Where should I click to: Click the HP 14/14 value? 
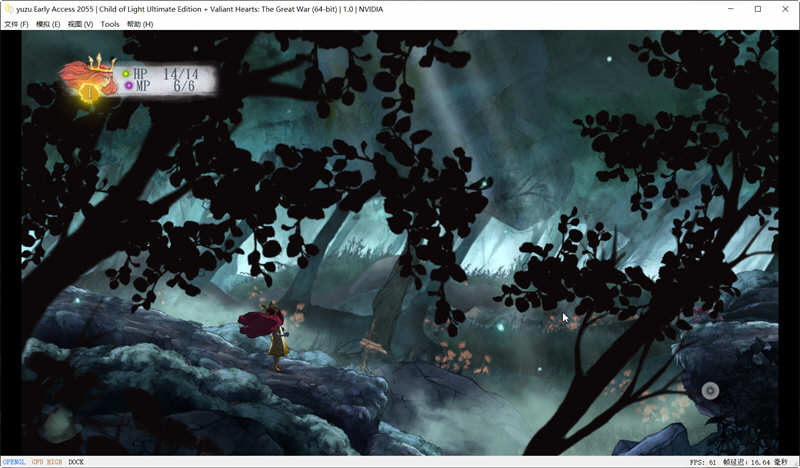pos(181,74)
